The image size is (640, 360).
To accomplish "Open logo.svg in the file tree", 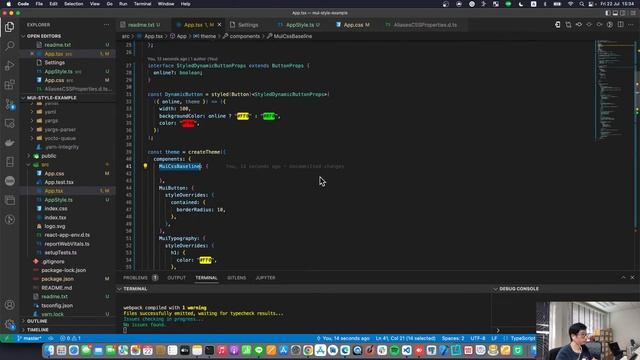I will [55, 226].
